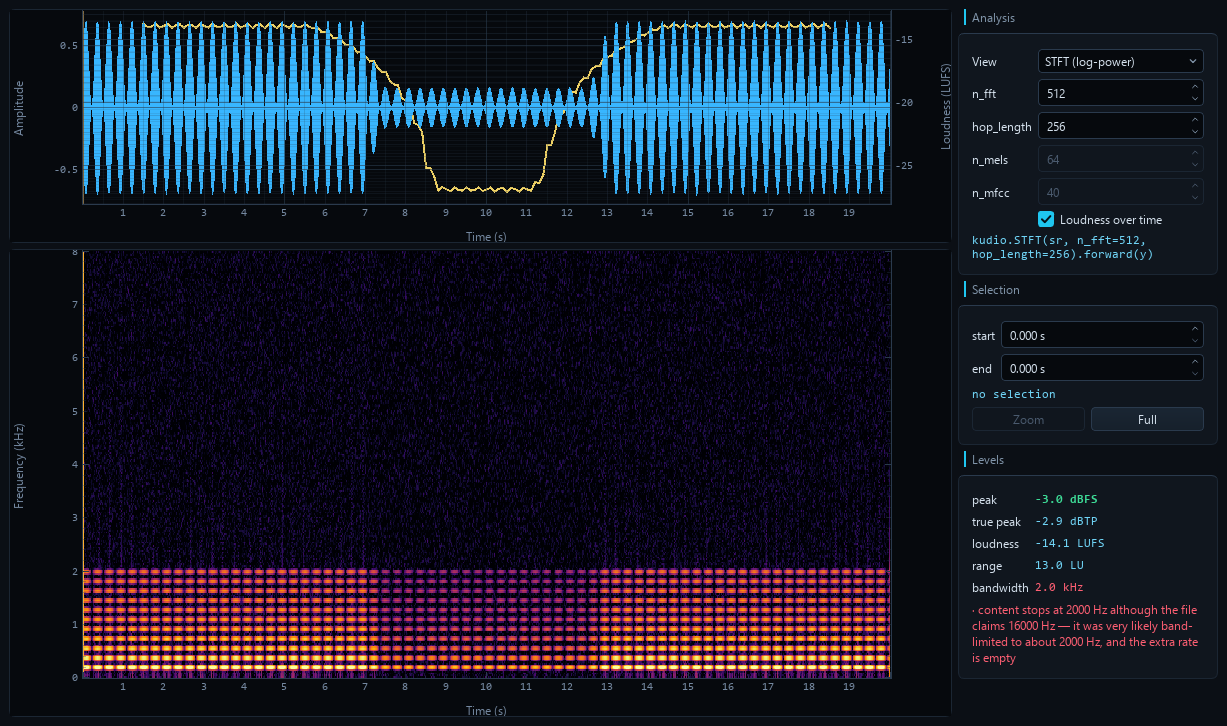Increase n_fft with the up stepper arrow
The image size is (1227, 726).
tap(1196, 87)
